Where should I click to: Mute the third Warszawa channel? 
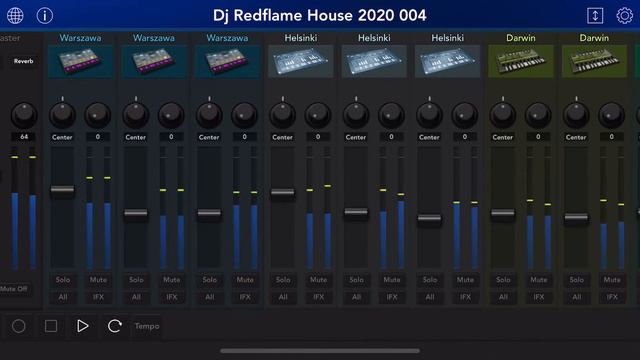[245, 280]
